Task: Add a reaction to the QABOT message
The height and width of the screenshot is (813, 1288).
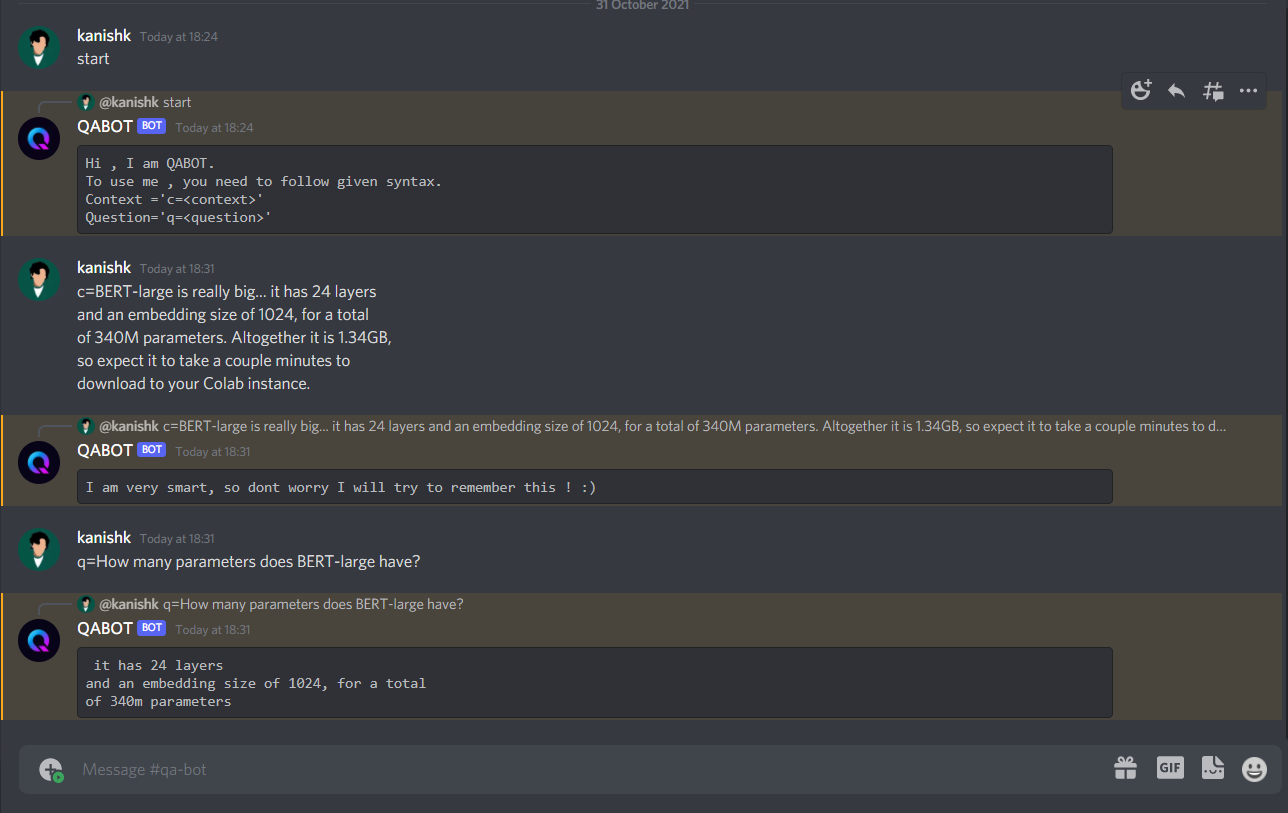Action: (x=1141, y=91)
